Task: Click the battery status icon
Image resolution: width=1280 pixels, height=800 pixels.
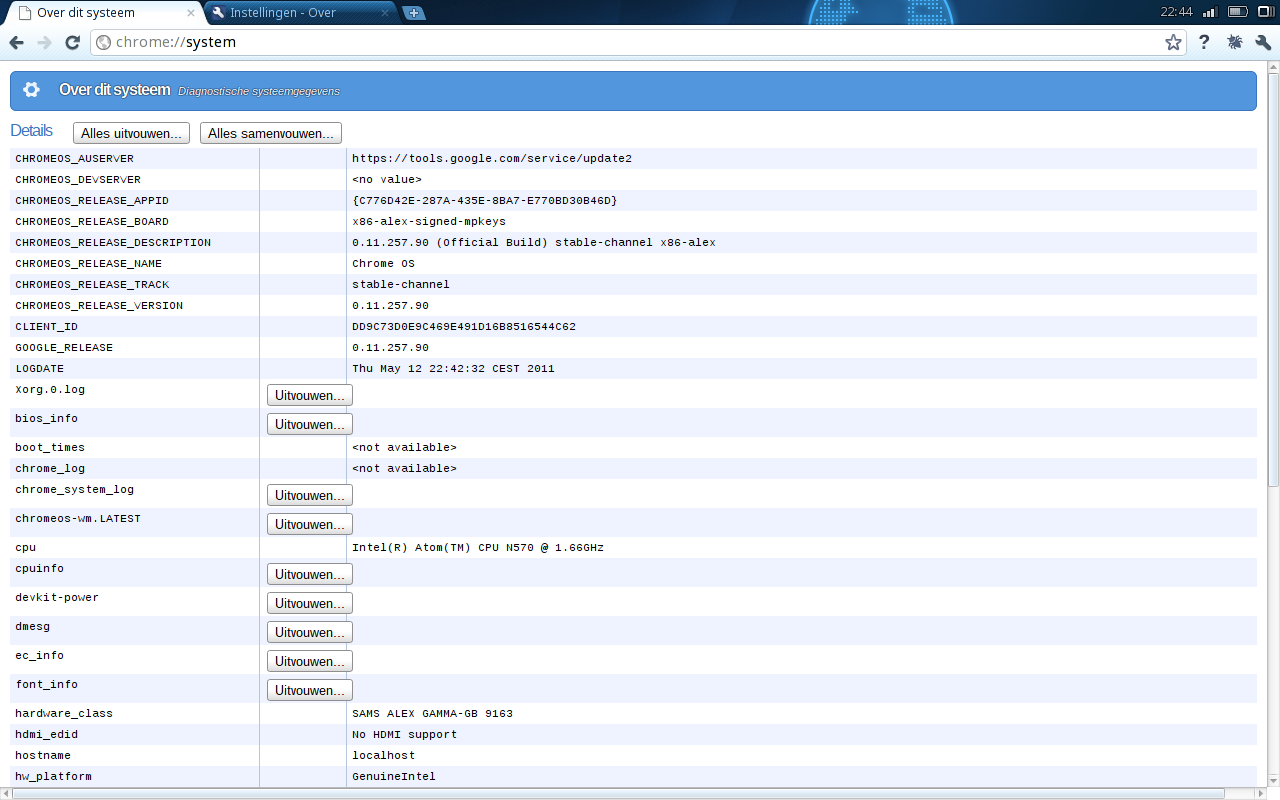Action: click(1237, 12)
